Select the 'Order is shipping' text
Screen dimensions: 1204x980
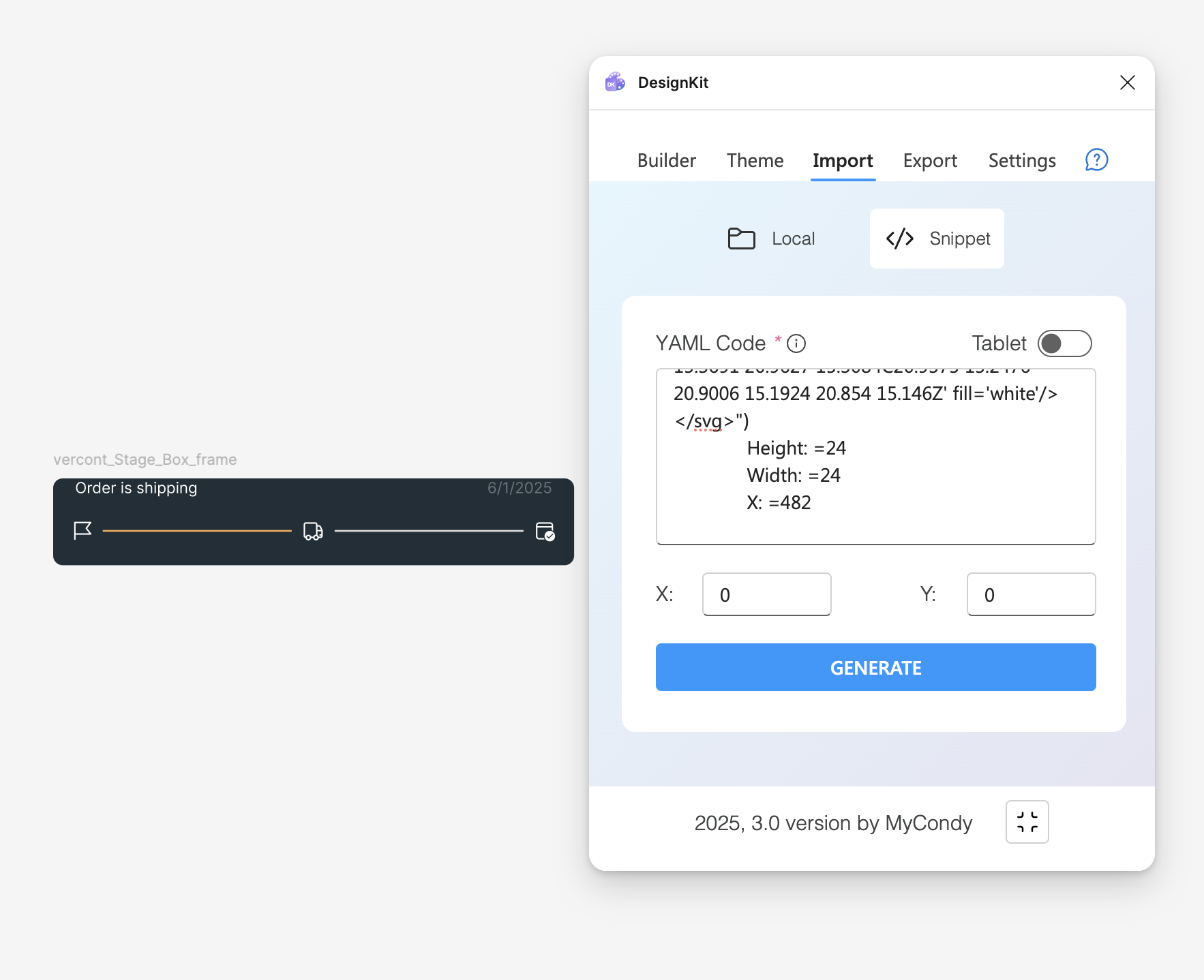click(x=136, y=488)
